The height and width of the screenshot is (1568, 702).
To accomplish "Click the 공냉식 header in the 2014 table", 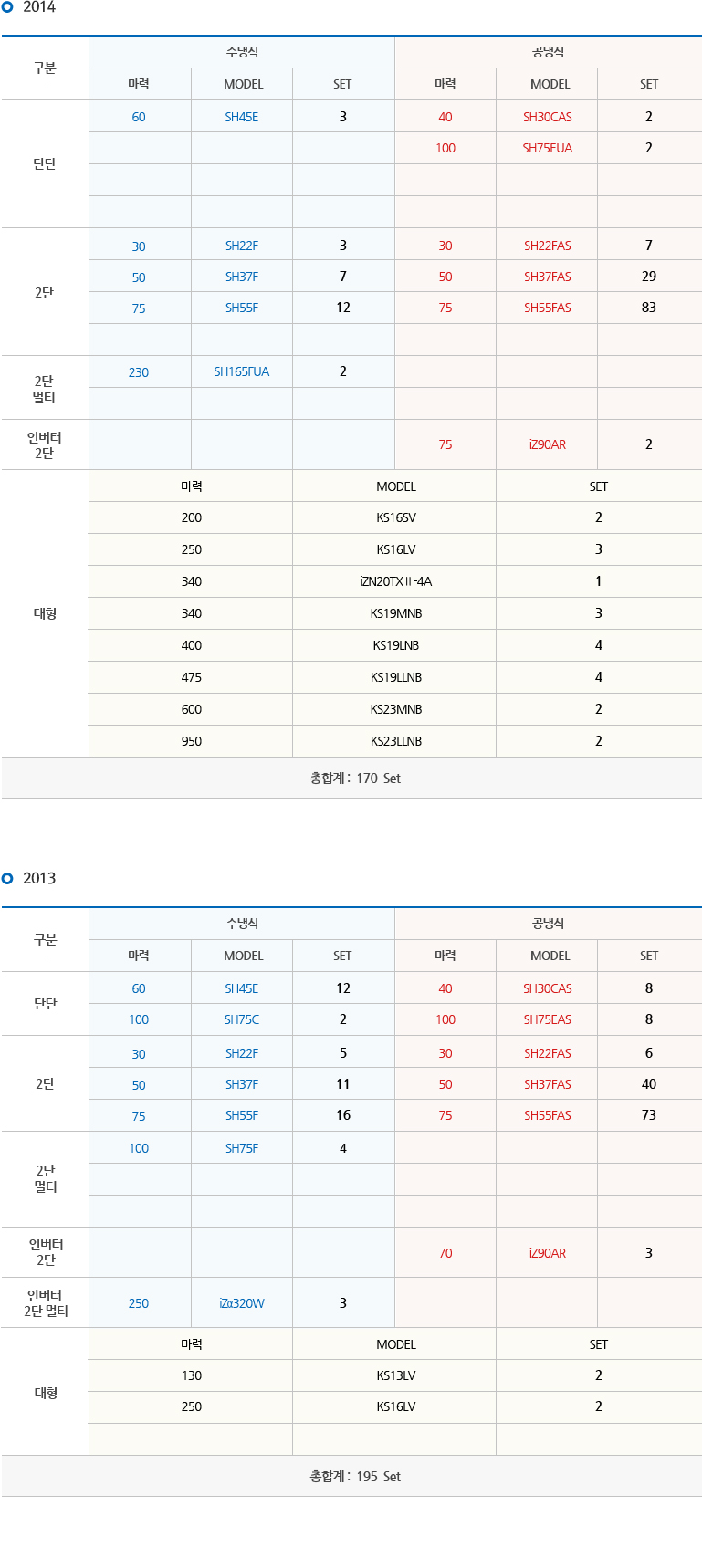I will [x=549, y=52].
